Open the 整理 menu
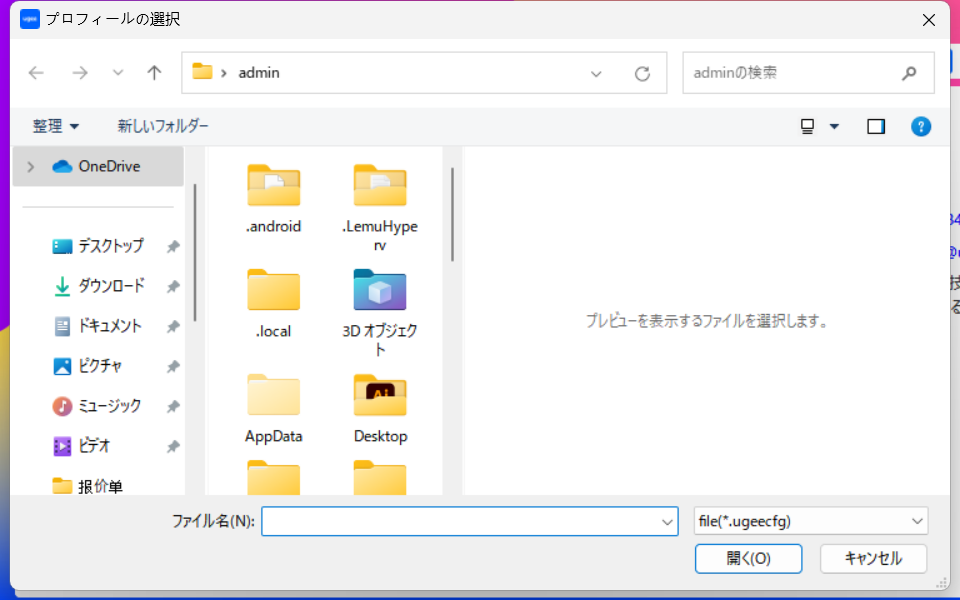This screenshot has height=600, width=960. [x=56, y=126]
